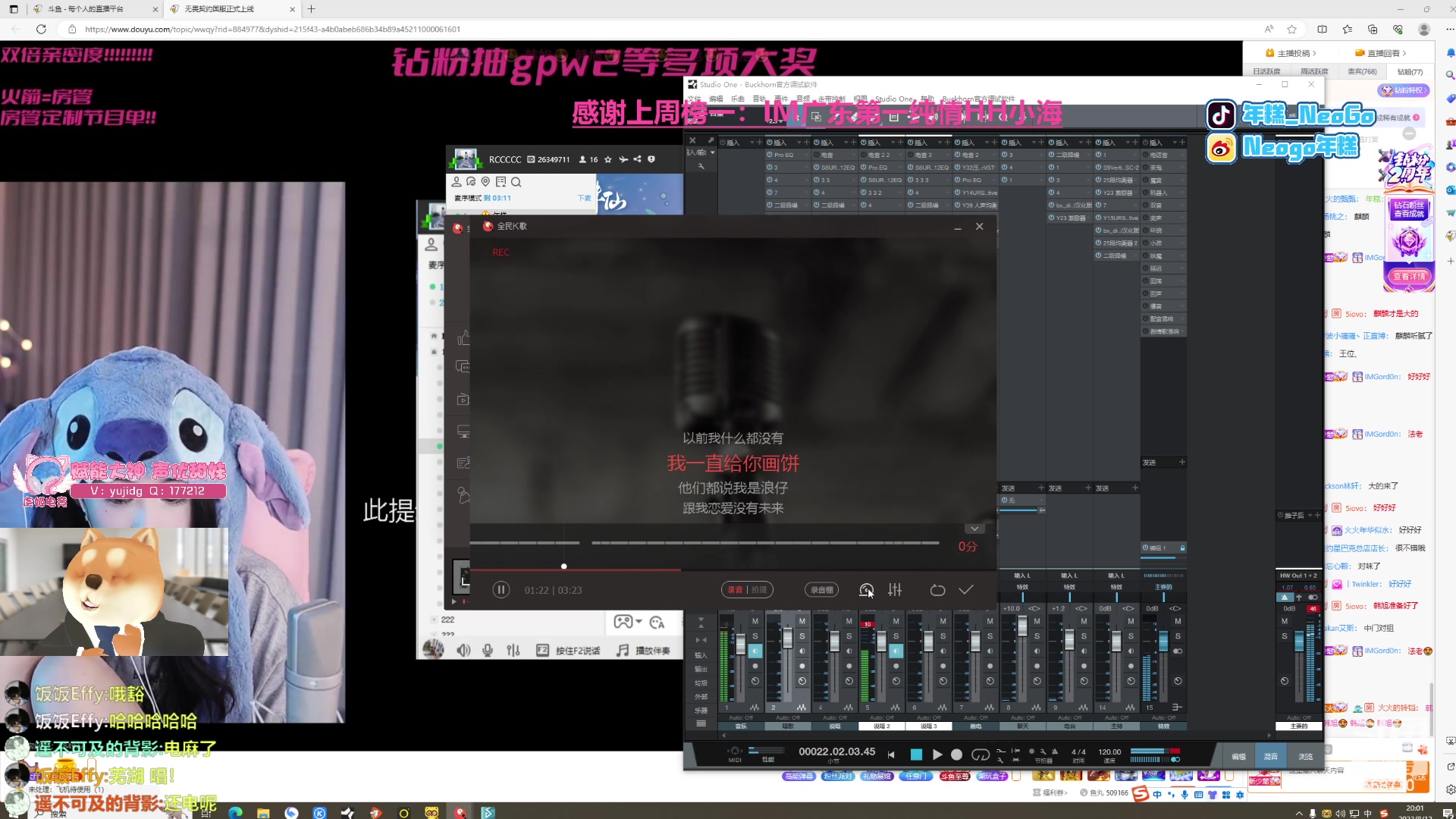Switch to 贵宾(768) tab in Douyu sidebar
This screenshot has width=1456, height=819.
click(x=1362, y=71)
